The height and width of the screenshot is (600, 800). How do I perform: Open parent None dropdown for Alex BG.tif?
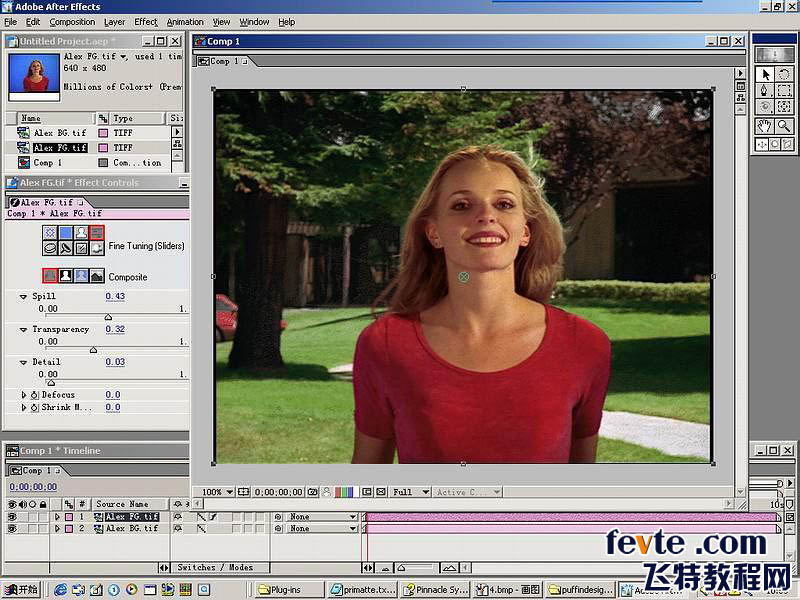(x=320, y=529)
